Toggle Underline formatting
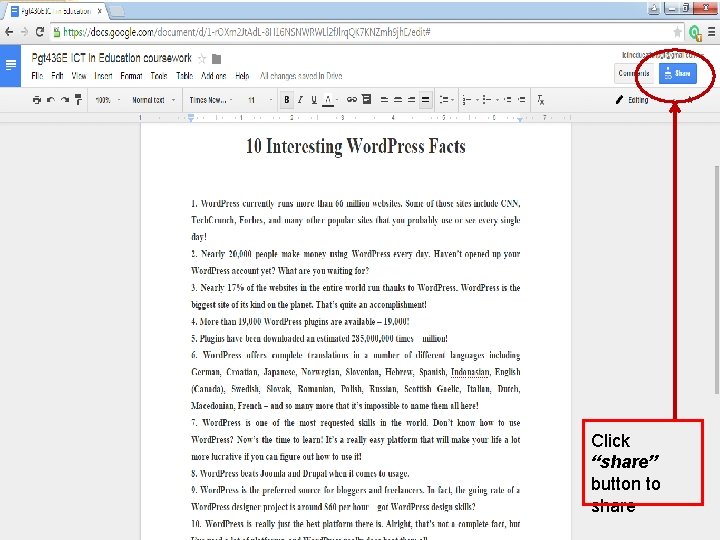Viewport: 720px width, 540px height. click(x=314, y=100)
